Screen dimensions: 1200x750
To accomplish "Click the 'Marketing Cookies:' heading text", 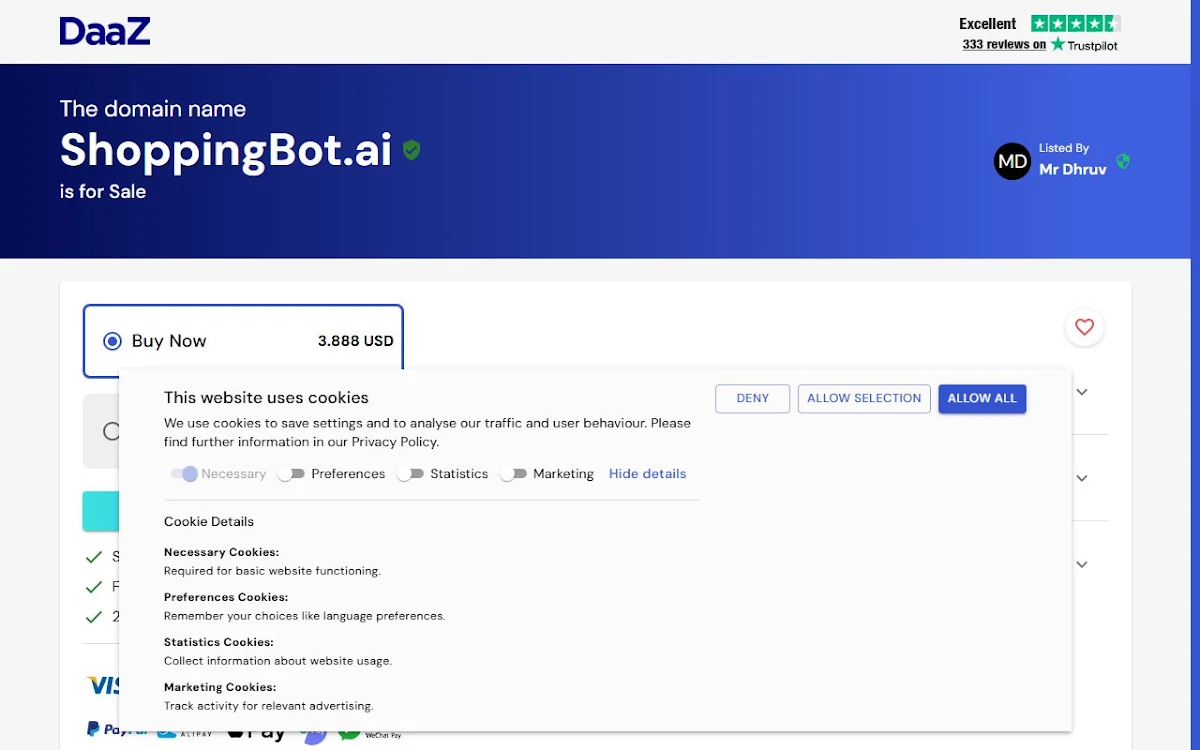I will click(220, 687).
